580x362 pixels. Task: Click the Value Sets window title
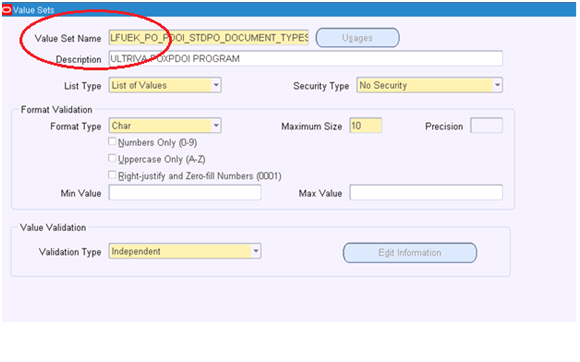click(x=33, y=10)
